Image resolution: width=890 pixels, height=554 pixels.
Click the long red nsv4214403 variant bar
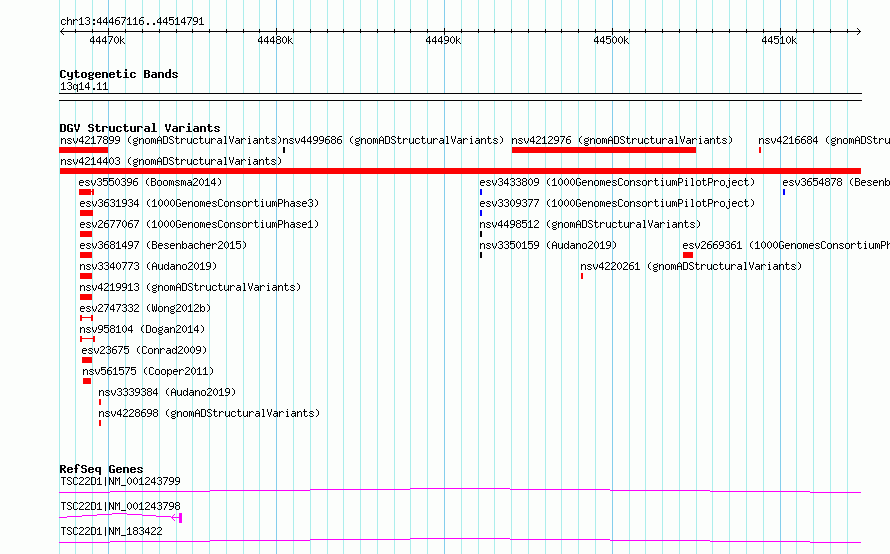pyautogui.click(x=460, y=171)
